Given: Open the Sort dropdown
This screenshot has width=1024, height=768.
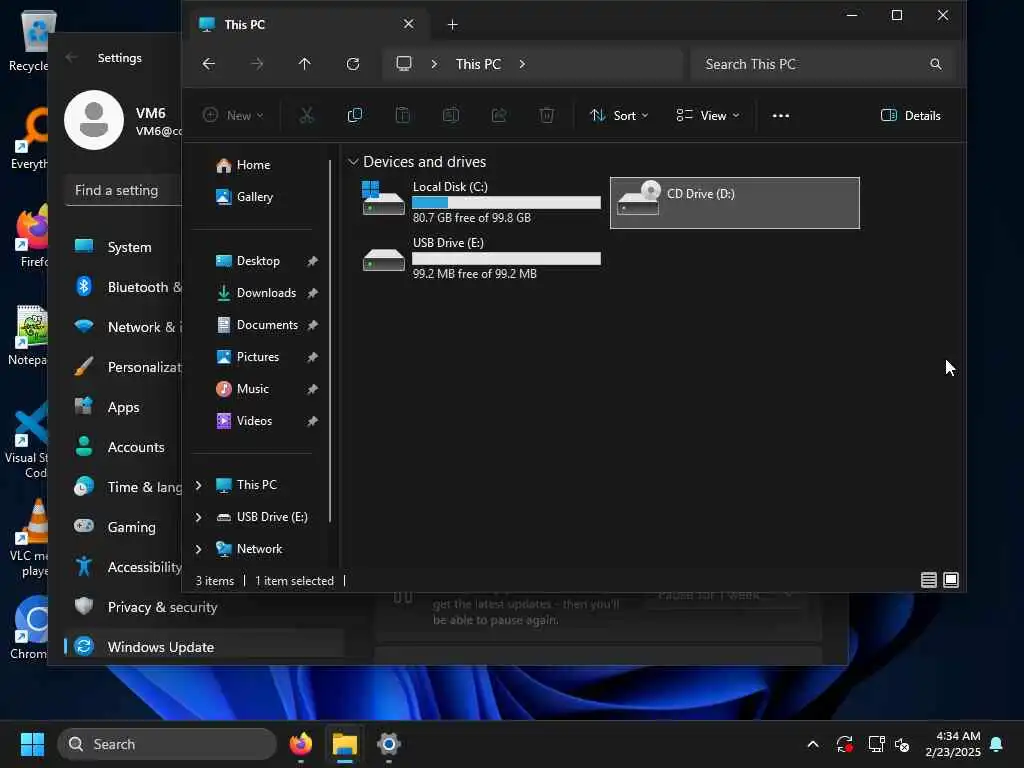Looking at the screenshot, I should [619, 116].
